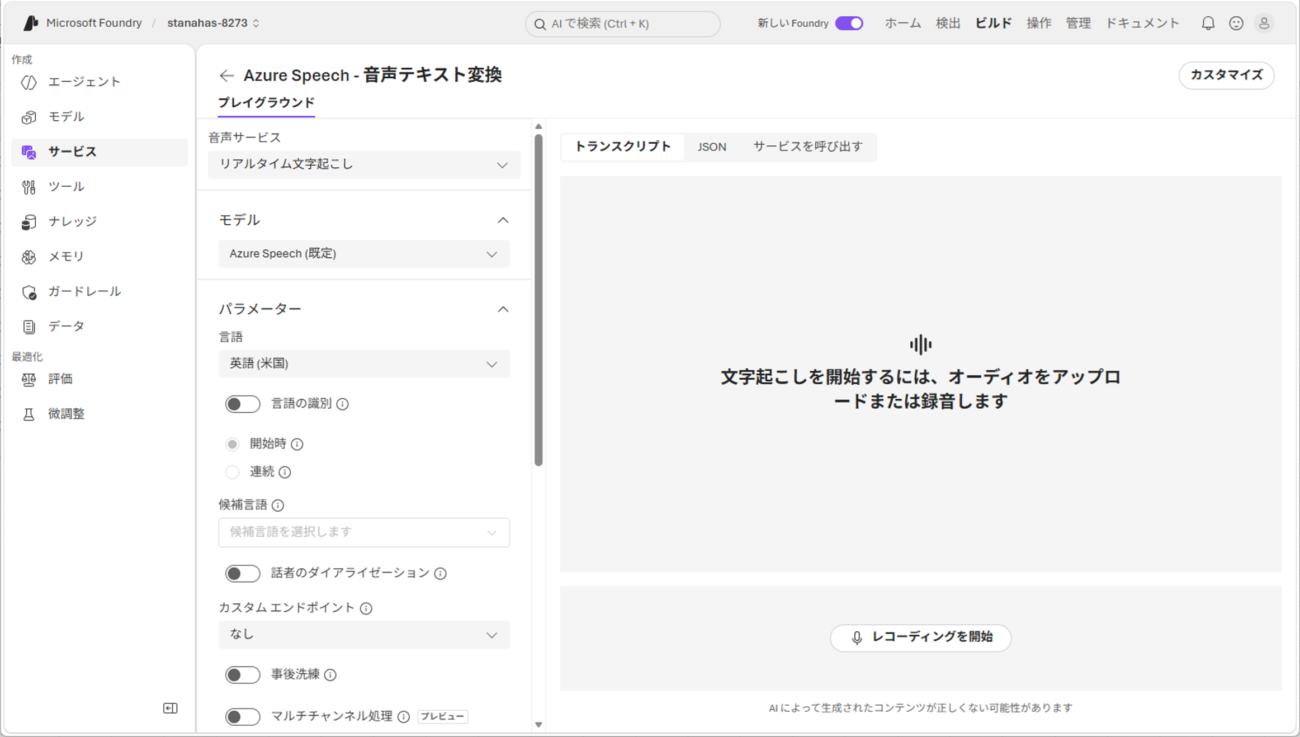This screenshot has height=737, width=1300.
Task: Open the 英語 (米国) language dropdown
Action: tap(364, 364)
